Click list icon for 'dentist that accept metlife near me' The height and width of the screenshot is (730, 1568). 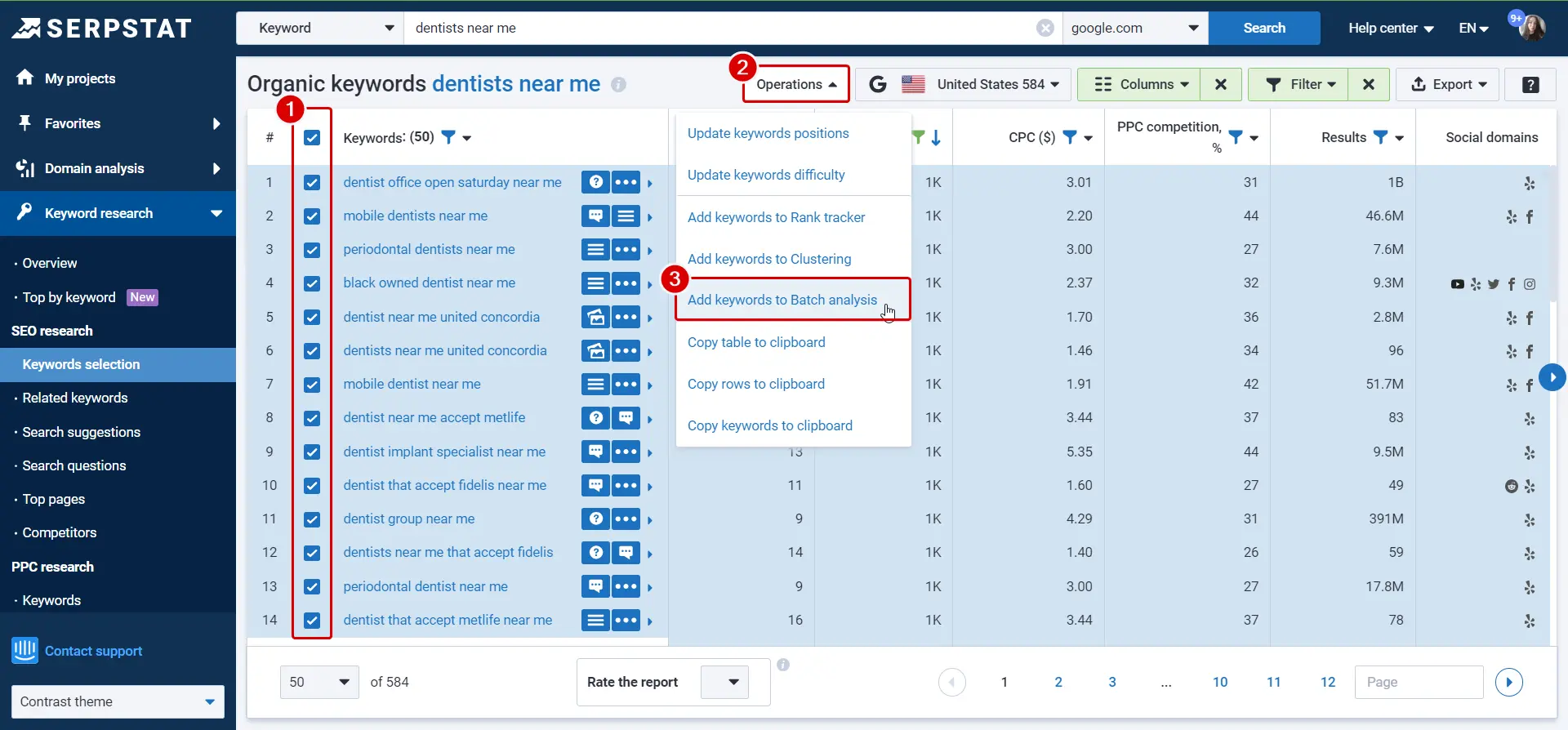pyautogui.click(x=596, y=620)
